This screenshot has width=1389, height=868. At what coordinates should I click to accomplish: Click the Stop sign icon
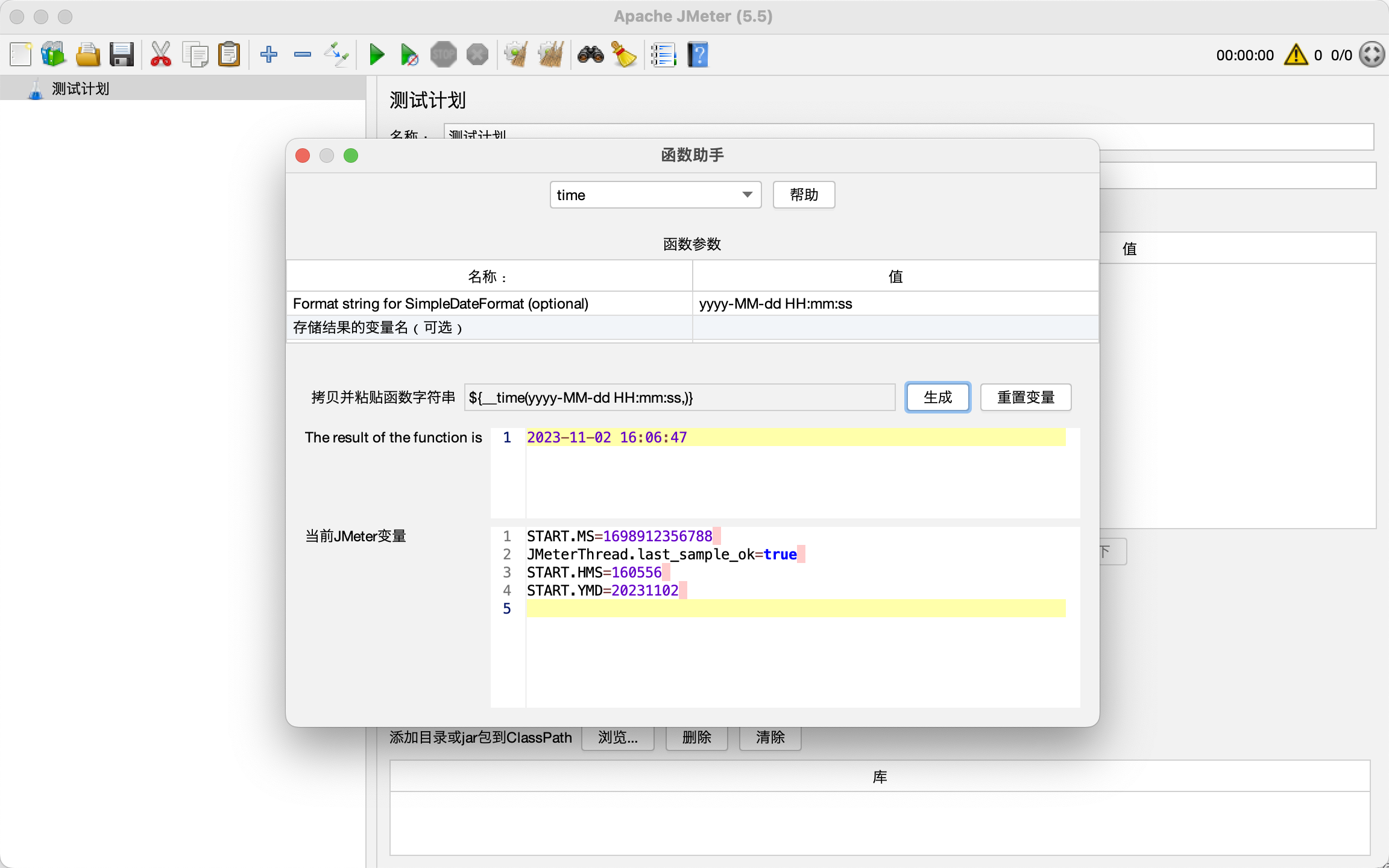tap(444, 55)
